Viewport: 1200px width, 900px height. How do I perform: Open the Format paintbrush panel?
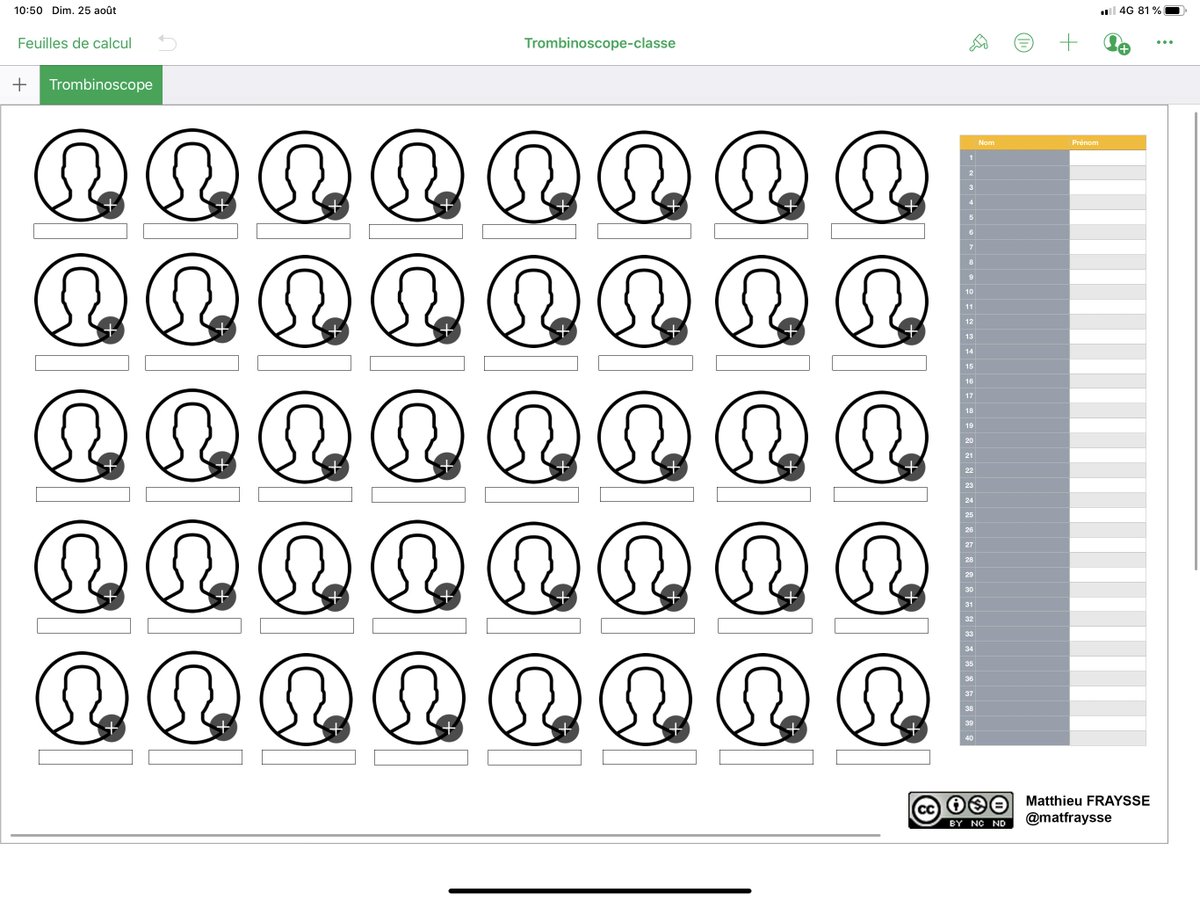pyautogui.click(x=979, y=42)
